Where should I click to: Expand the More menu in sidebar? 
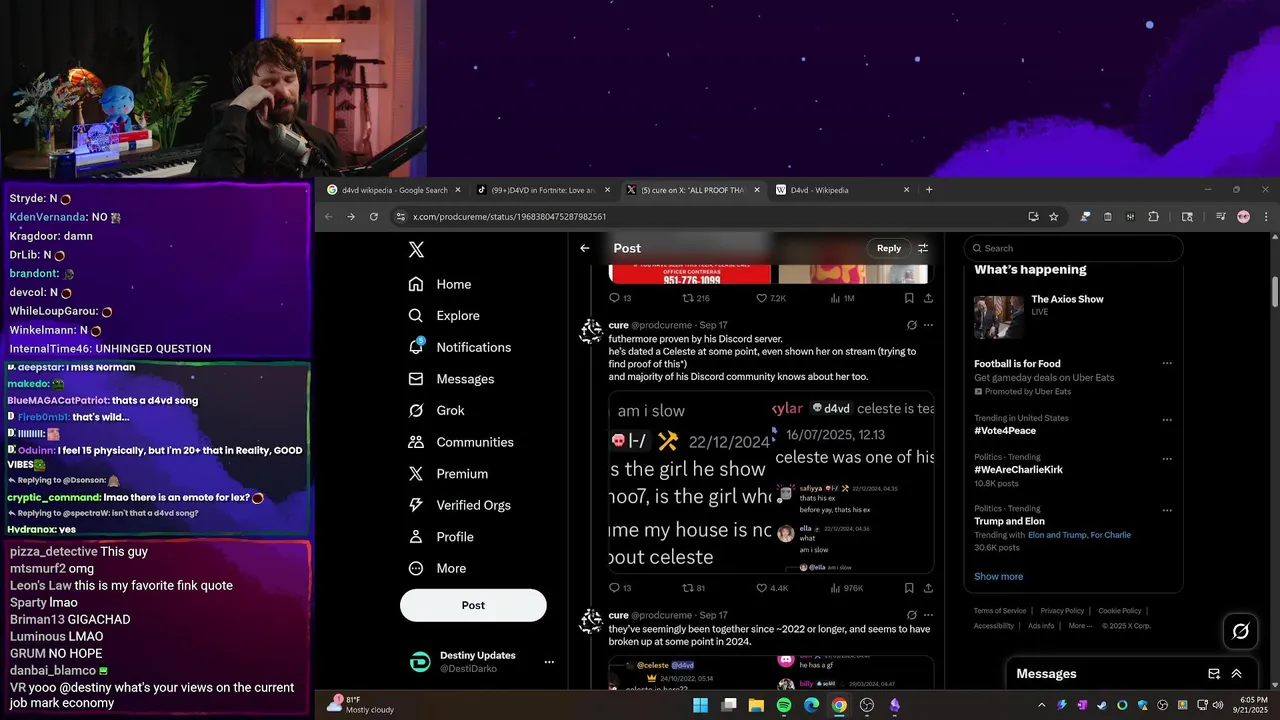pos(437,568)
